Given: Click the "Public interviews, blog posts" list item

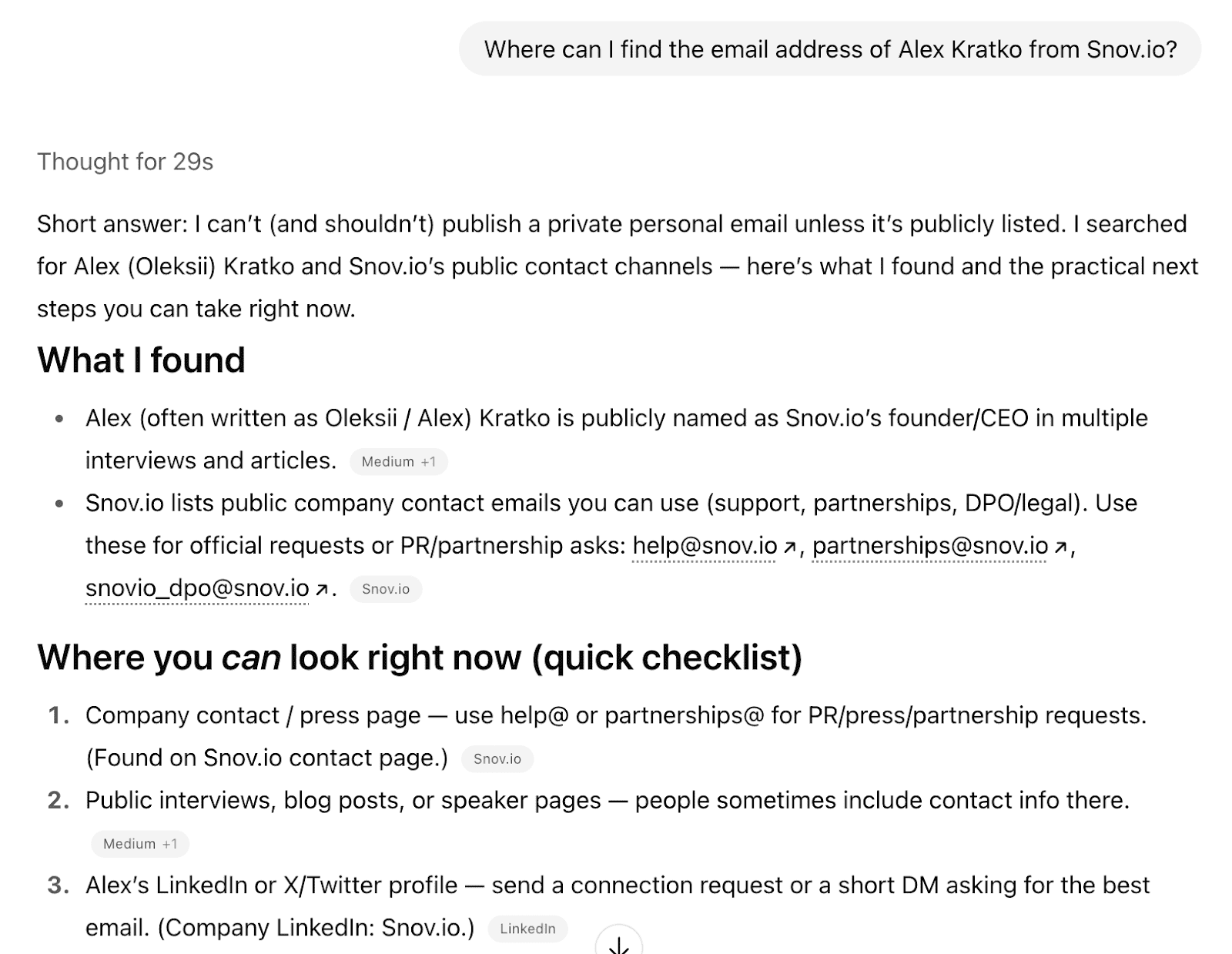Looking at the screenshot, I should tap(607, 801).
